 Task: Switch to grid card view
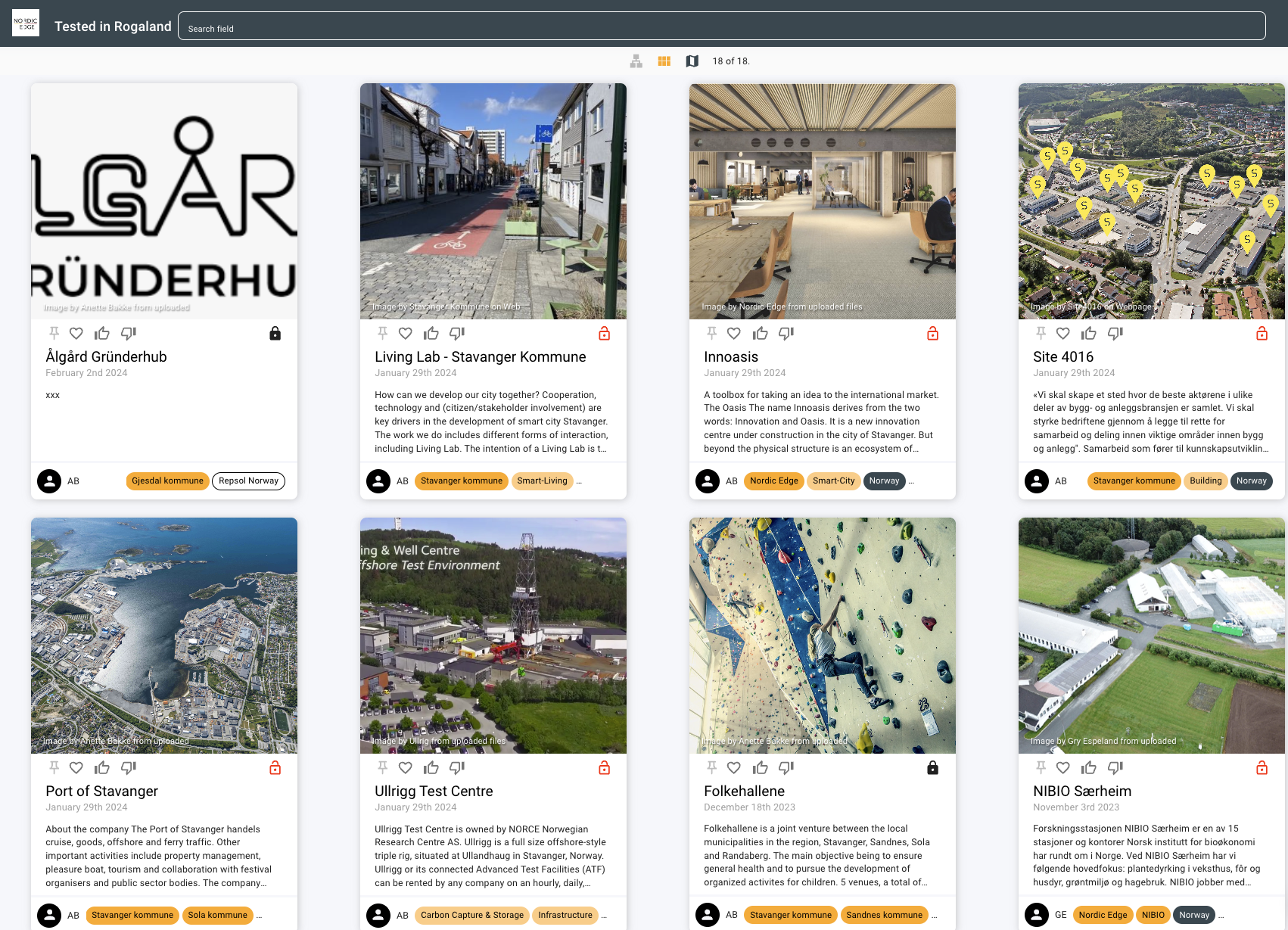click(664, 61)
